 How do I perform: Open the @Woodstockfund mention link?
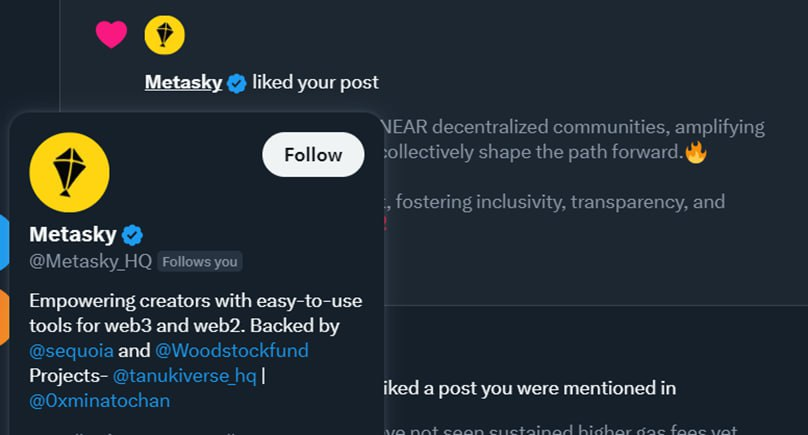click(x=232, y=350)
